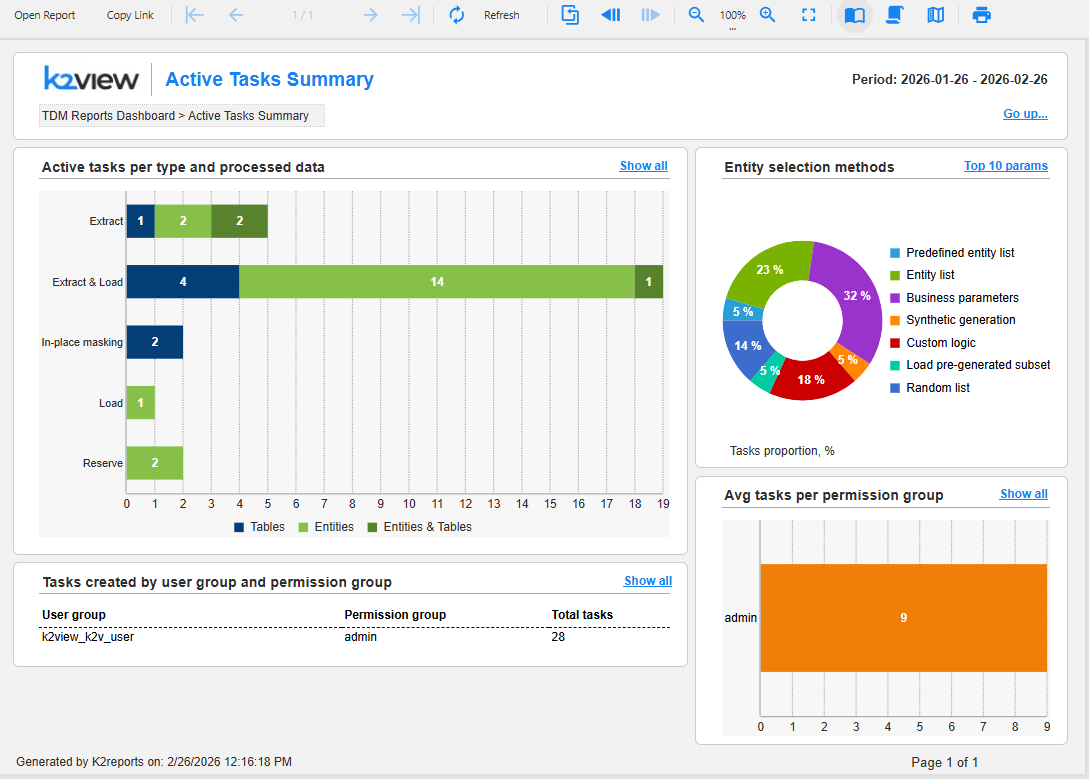
Task: Zoom out using the minus magnifier
Action: coord(697,15)
